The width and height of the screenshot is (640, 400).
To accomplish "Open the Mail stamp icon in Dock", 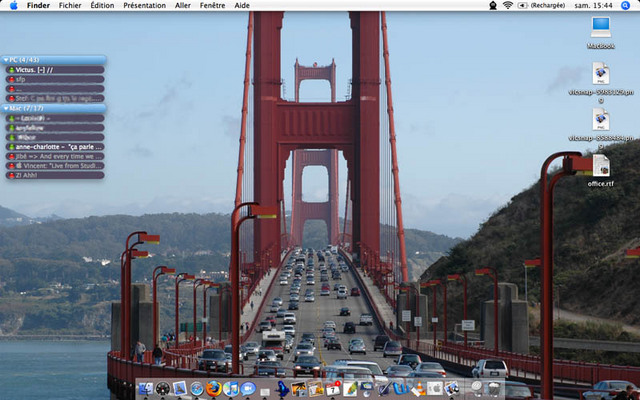I will [x=180, y=389].
